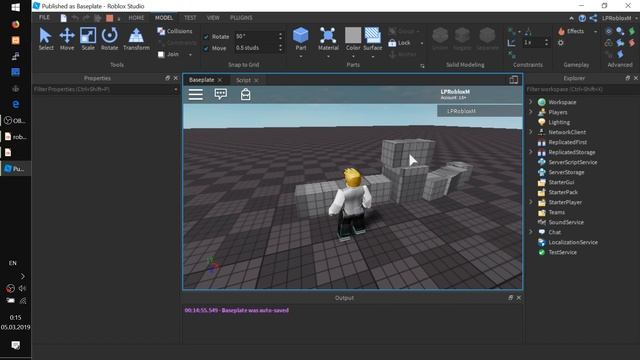Viewport: 640px width, 360px height.
Task: Open the Color dropdown arrow
Action: (353, 56)
